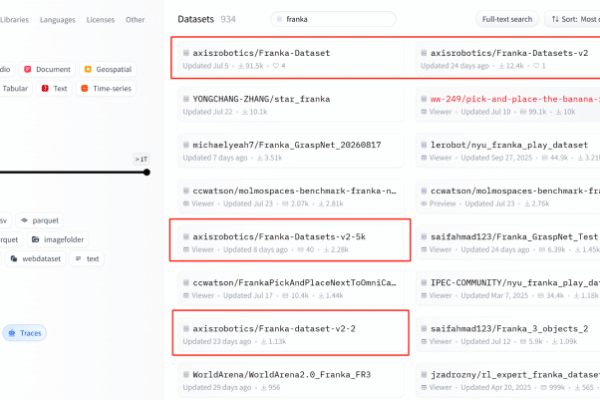Click the Full-text search button
The width and height of the screenshot is (600, 400).
(x=507, y=19)
